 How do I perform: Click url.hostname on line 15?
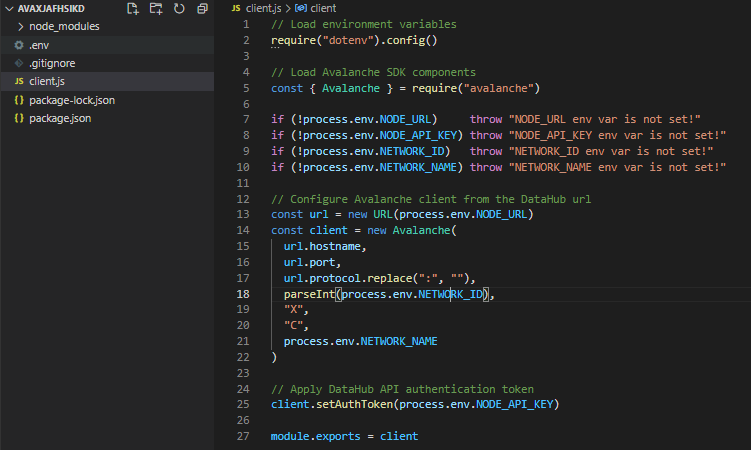click(x=322, y=246)
